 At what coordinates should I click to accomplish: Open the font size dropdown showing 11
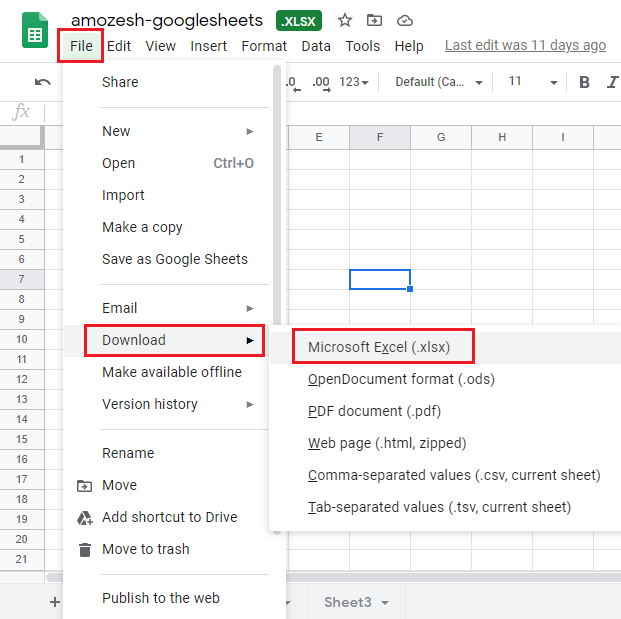529,82
